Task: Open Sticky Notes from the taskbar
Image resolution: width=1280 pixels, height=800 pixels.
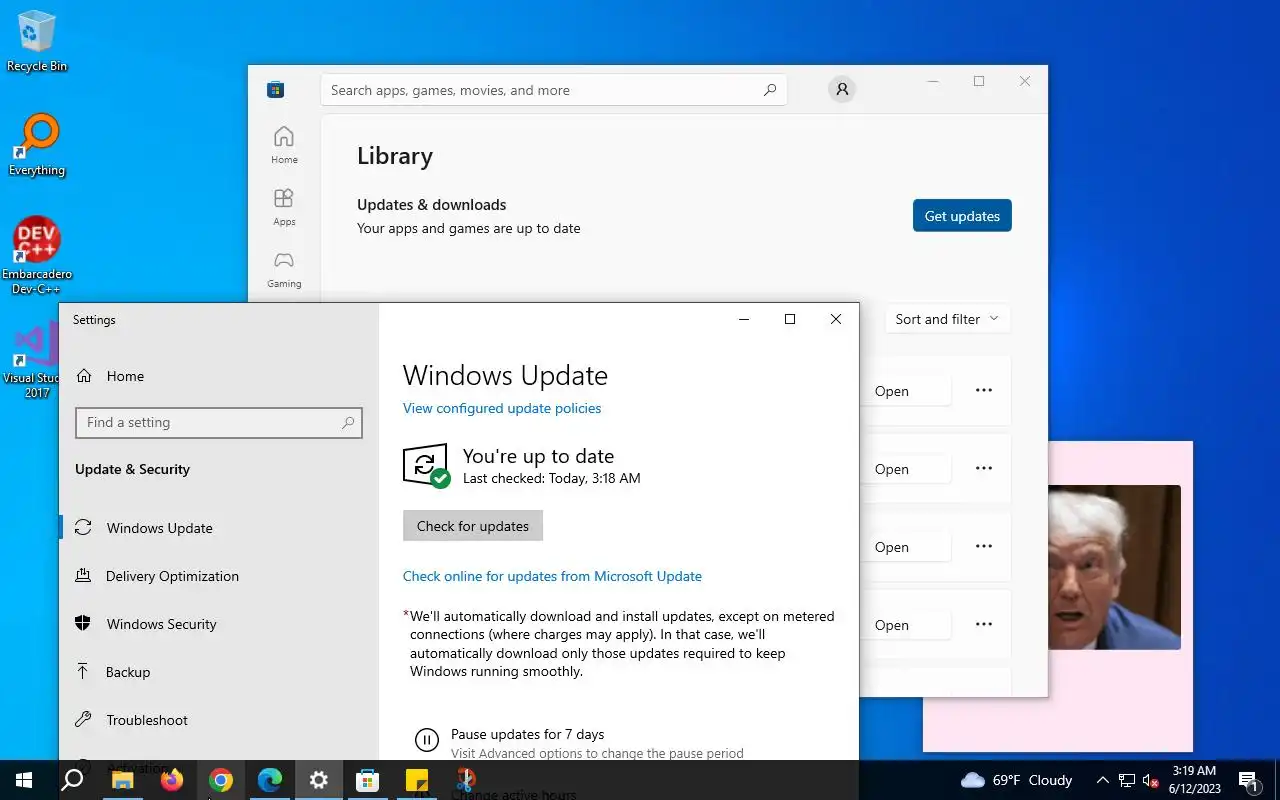Action: [x=416, y=780]
